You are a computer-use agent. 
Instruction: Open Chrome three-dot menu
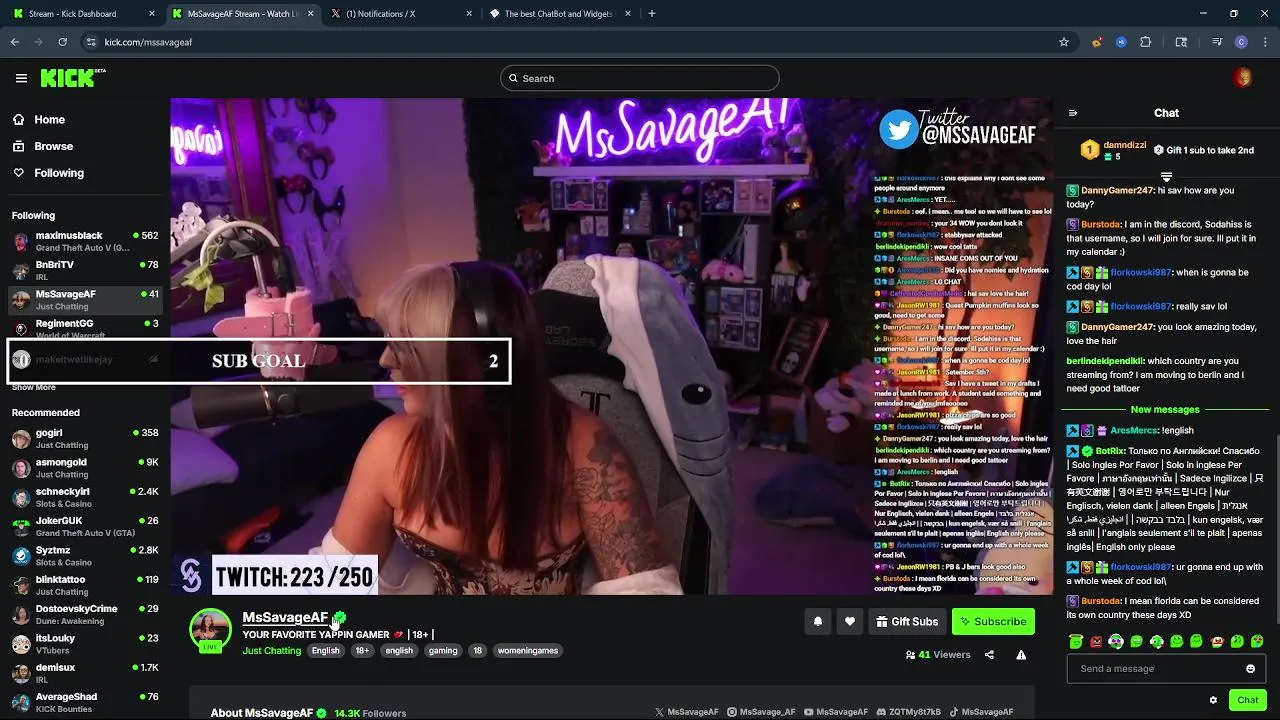point(1263,42)
